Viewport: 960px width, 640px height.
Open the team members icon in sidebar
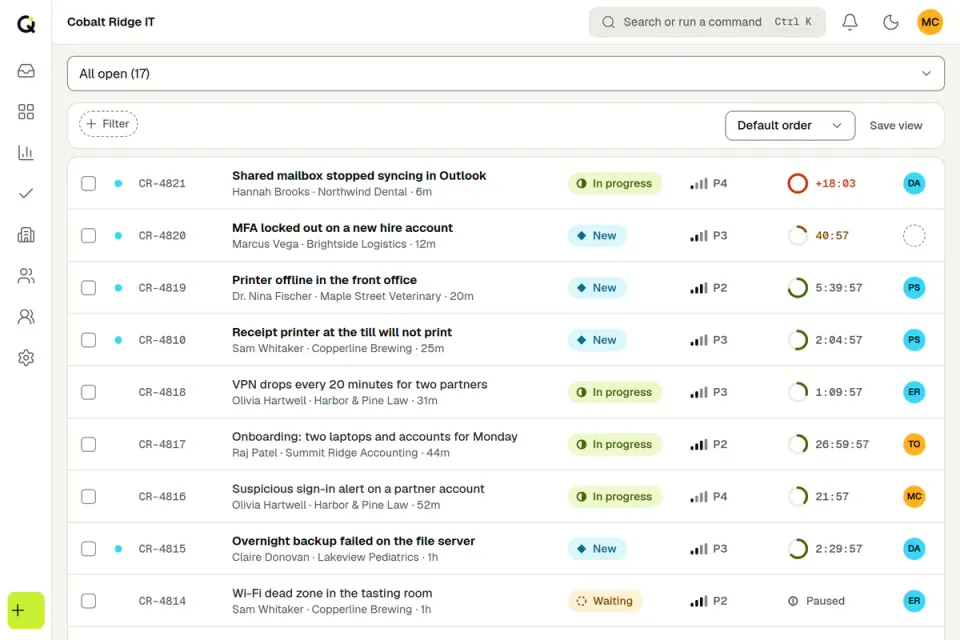tap(26, 317)
